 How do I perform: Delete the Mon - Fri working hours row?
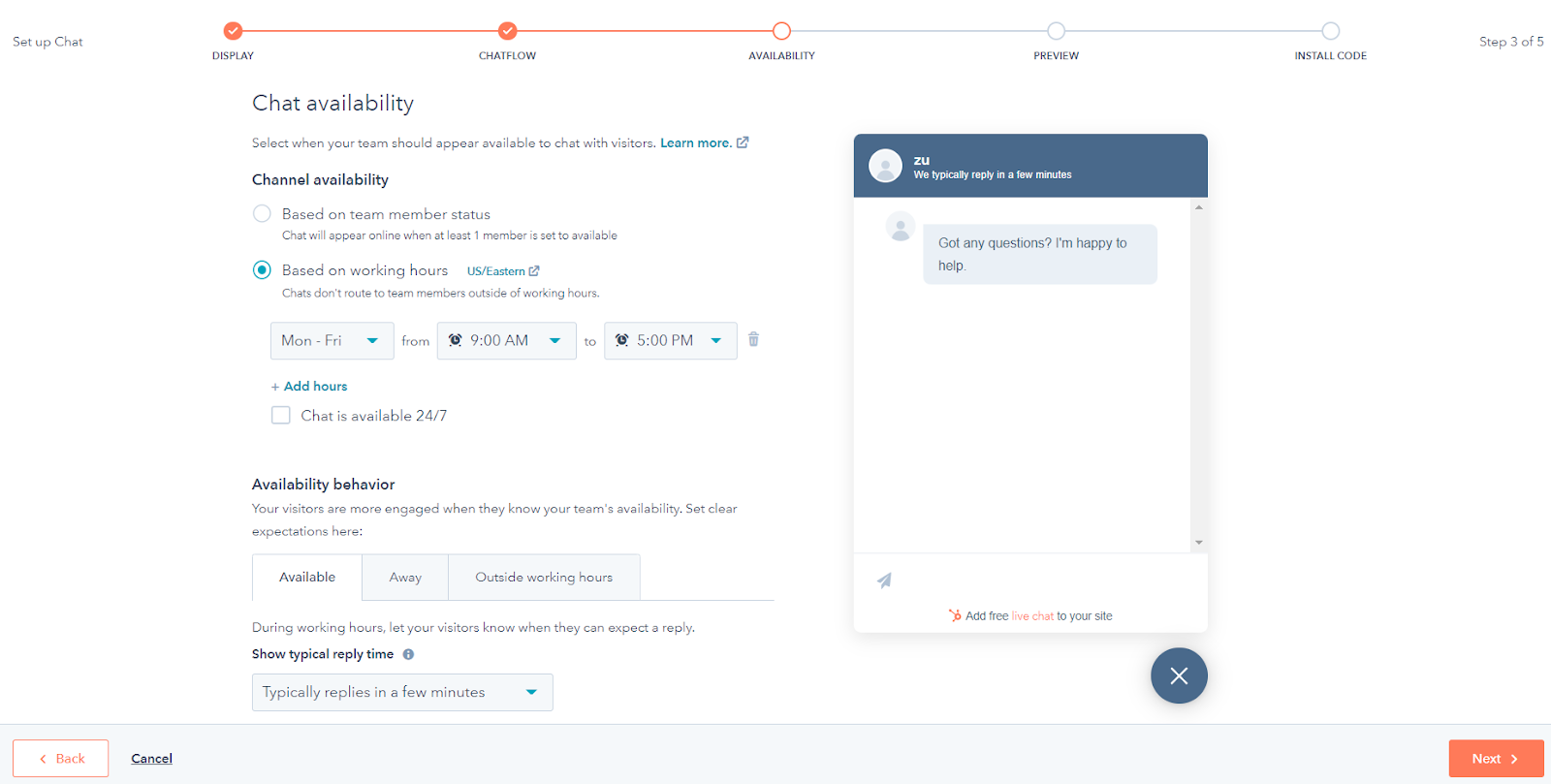[x=753, y=339]
